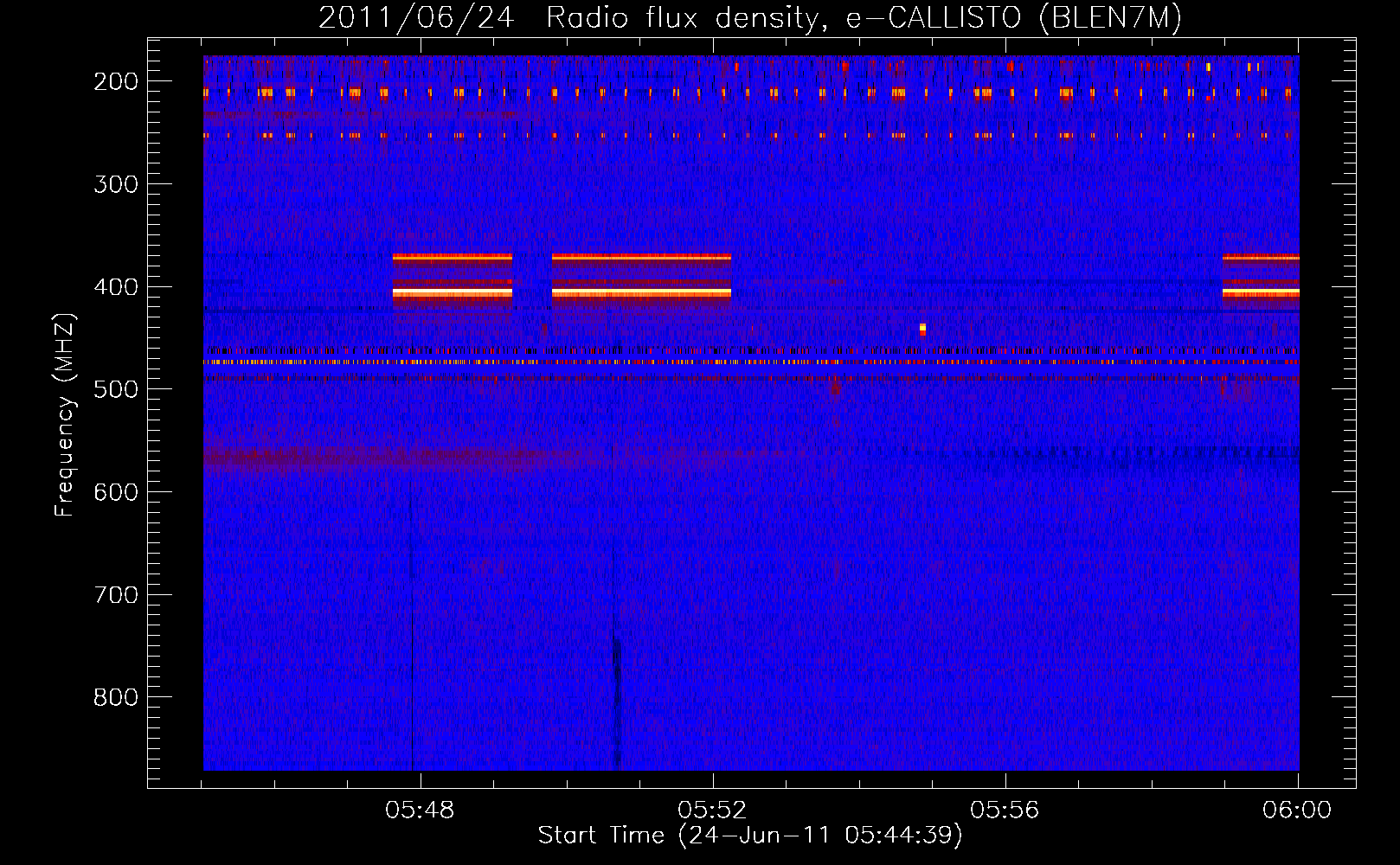Click the 800 frequency tick label
This screenshot has height=865, width=1400.
tap(116, 697)
